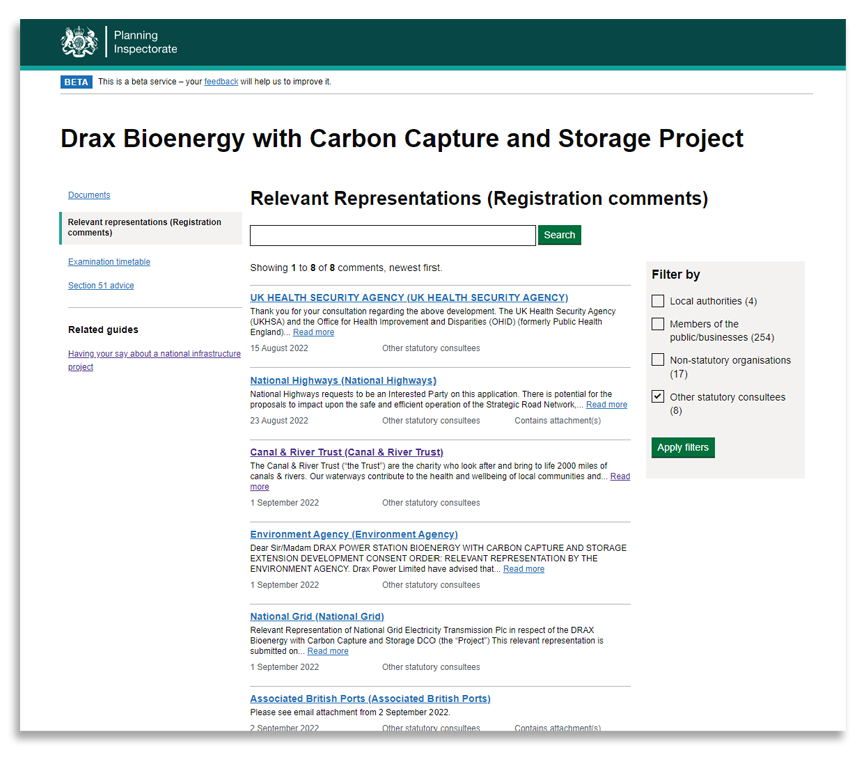Click the Planning Inspectorate crest logo
866x760 pixels.
(79, 41)
